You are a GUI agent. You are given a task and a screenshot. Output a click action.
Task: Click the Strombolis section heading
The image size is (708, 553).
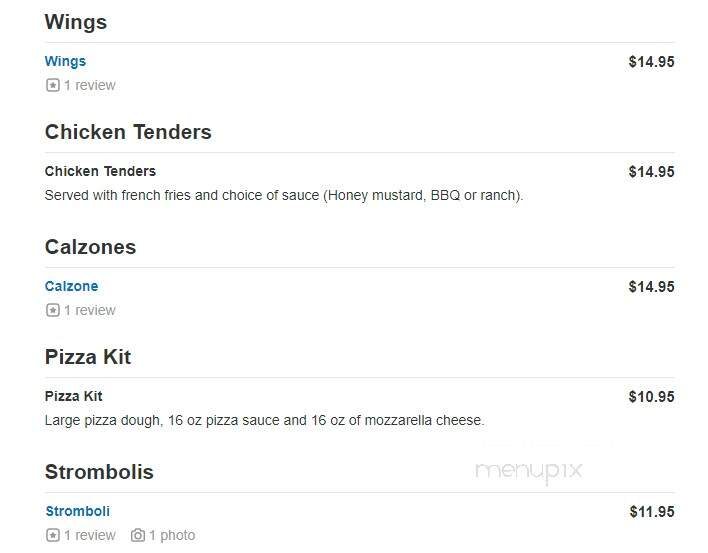(99, 472)
